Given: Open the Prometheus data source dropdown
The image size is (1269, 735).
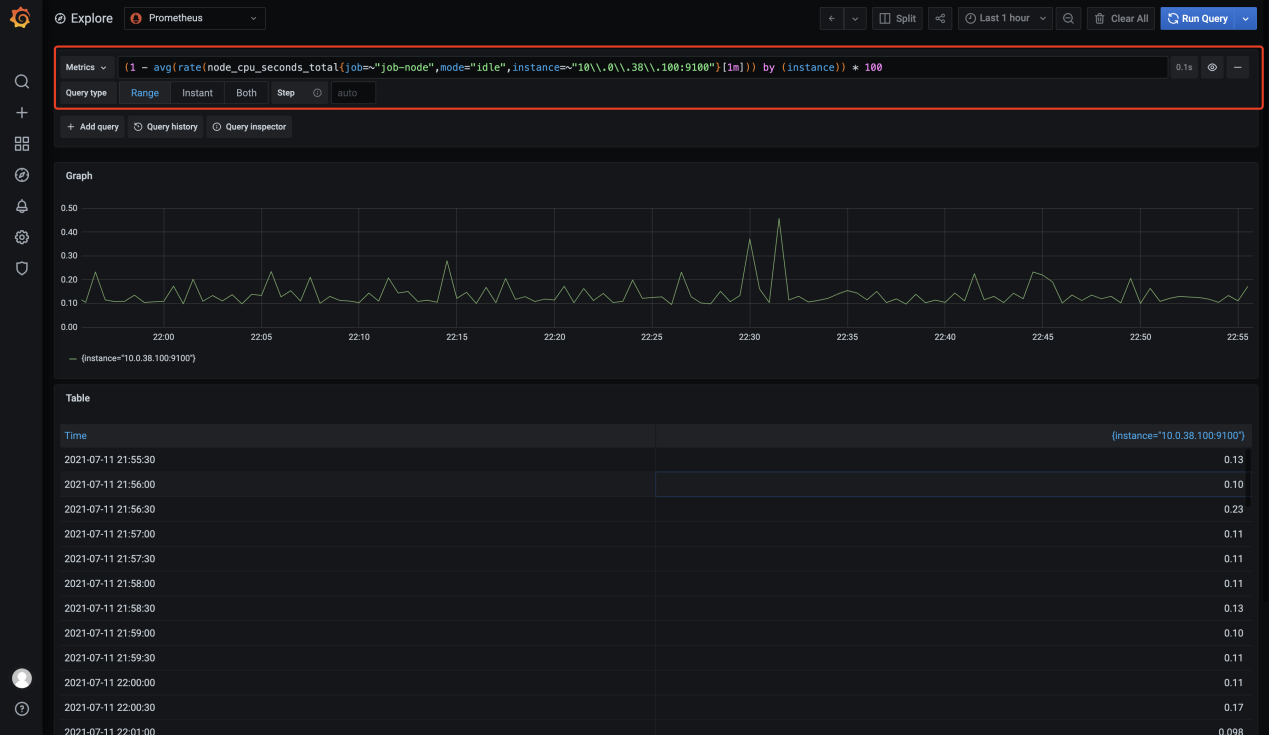Looking at the screenshot, I should [x=195, y=19].
